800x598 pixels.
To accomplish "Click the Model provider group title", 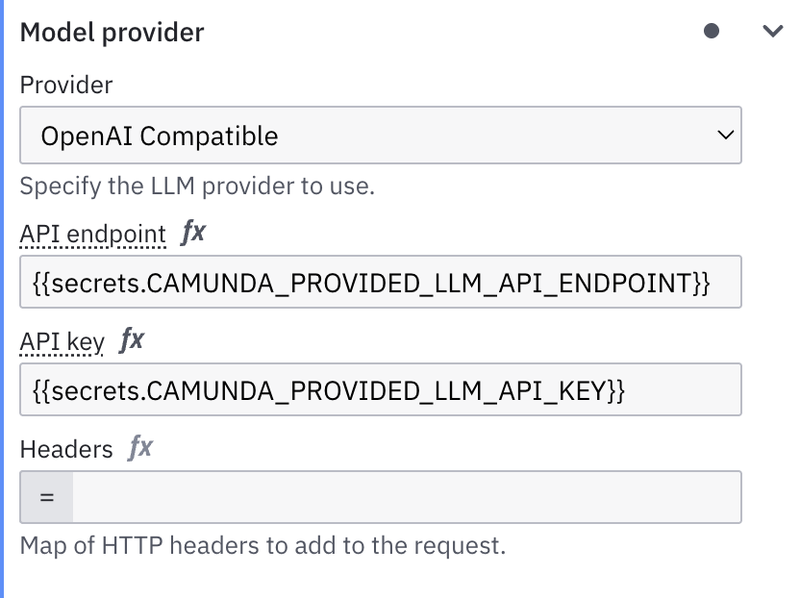I will pos(112,33).
